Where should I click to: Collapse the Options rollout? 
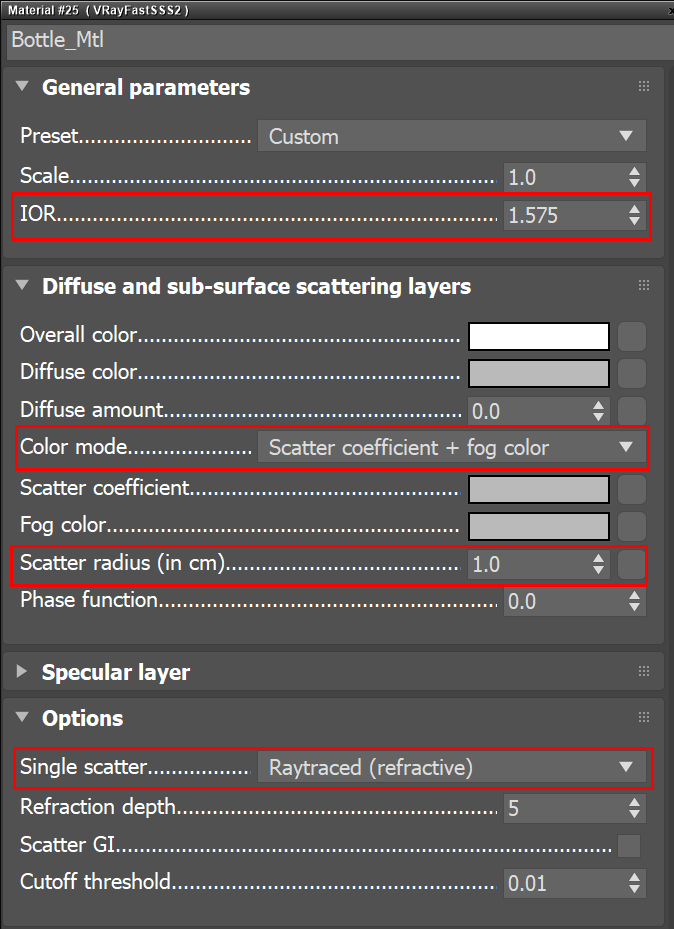23,719
